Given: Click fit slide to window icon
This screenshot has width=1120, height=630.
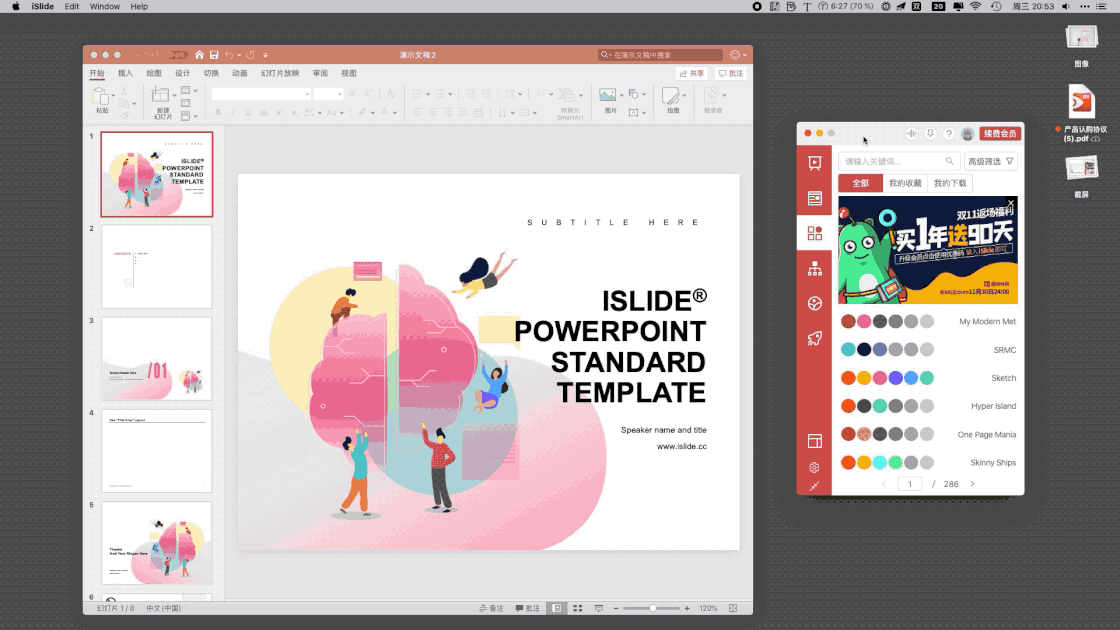Looking at the screenshot, I should click(x=733, y=609).
